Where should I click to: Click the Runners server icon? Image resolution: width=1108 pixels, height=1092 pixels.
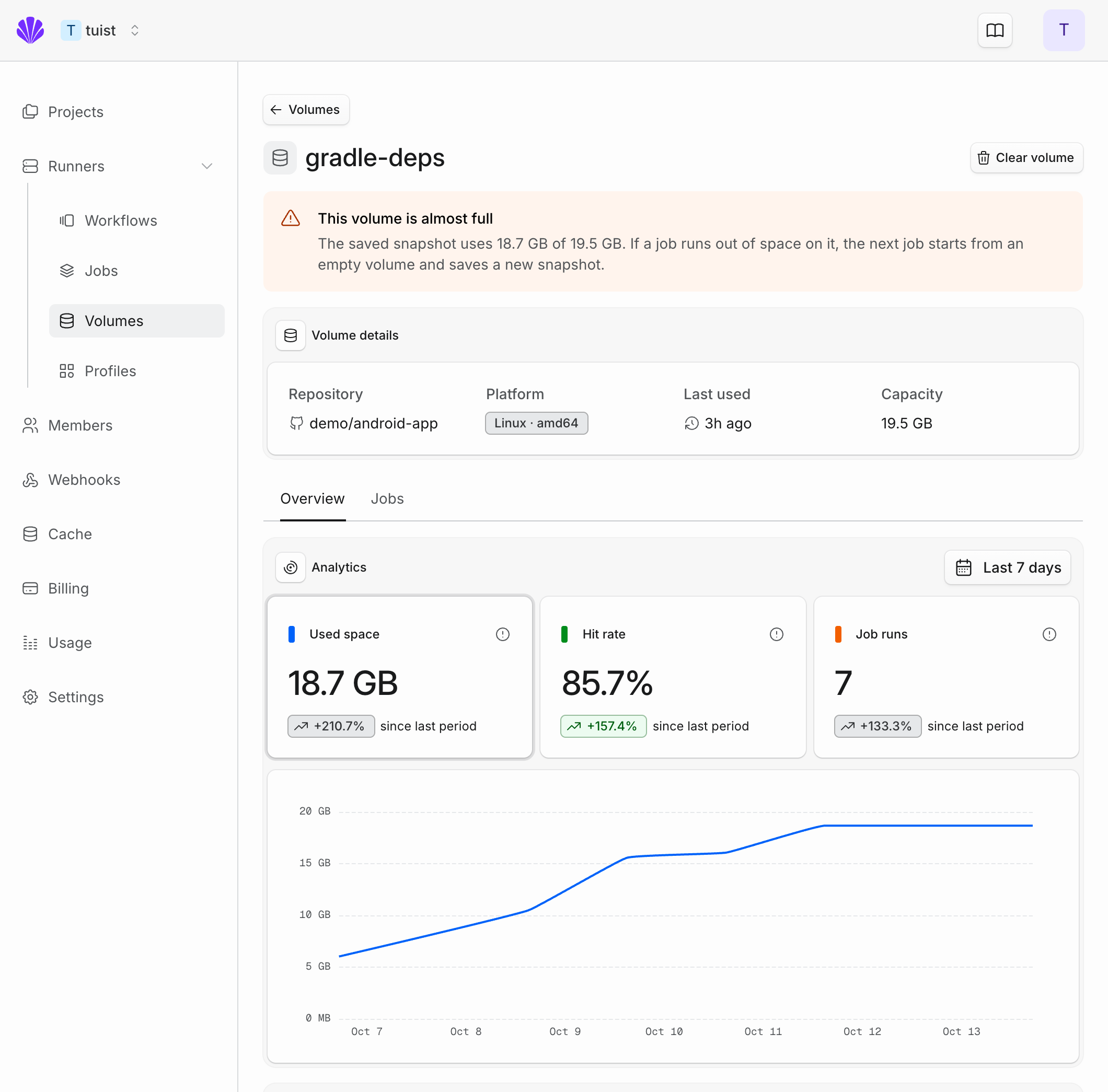click(x=30, y=166)
